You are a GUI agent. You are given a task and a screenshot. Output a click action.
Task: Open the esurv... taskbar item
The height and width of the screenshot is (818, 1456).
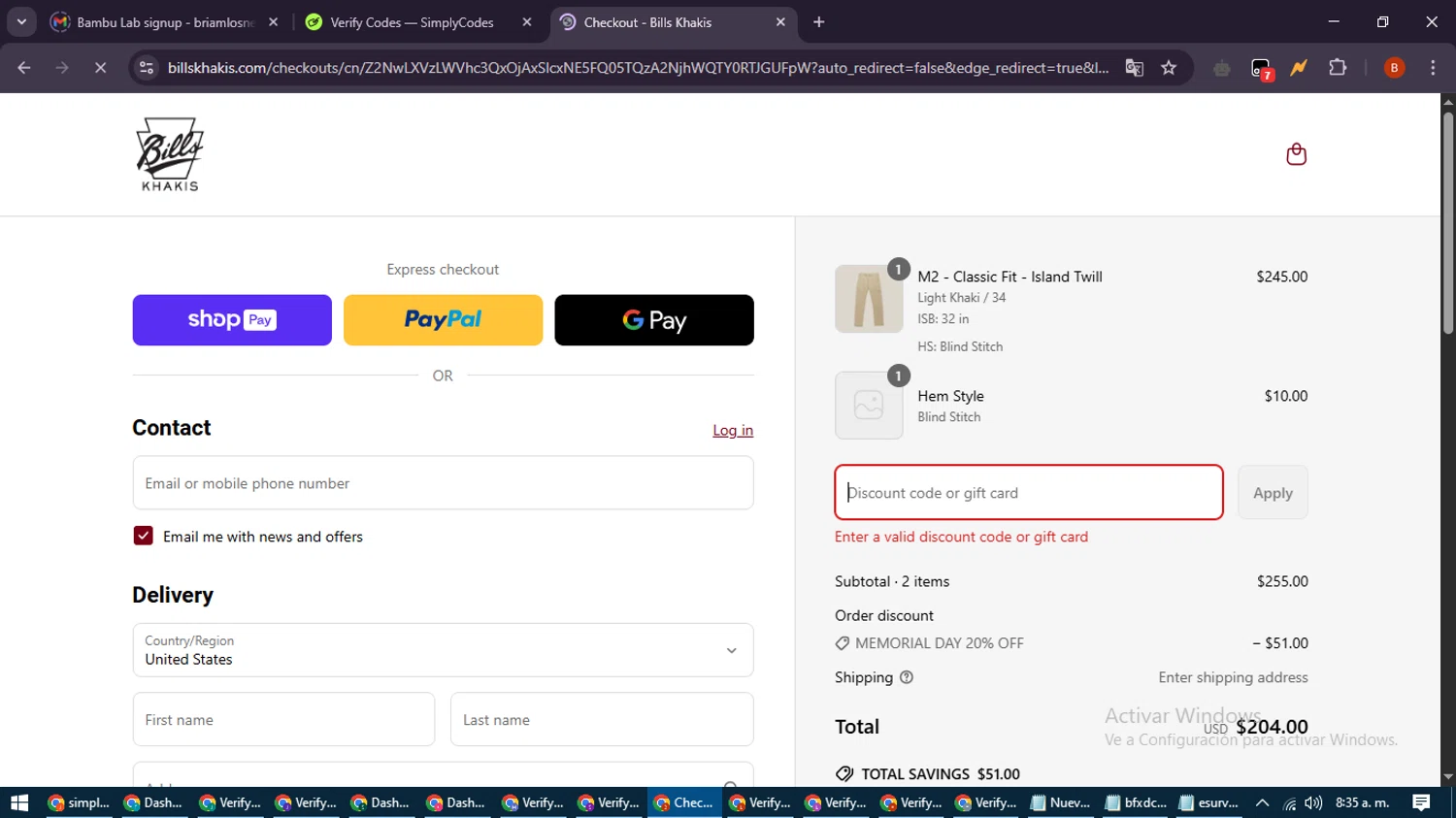1209,802
